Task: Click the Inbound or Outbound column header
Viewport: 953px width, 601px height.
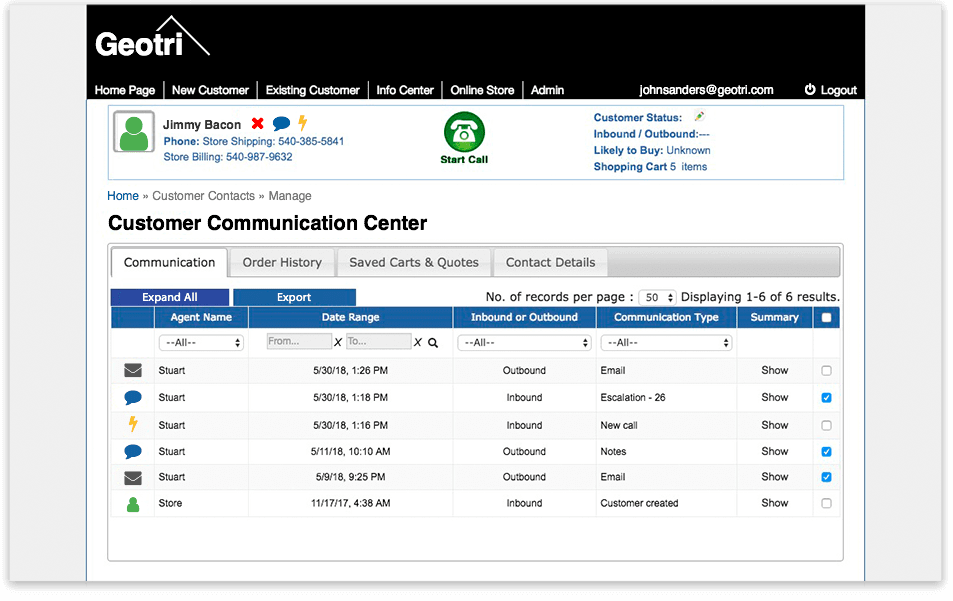Action: 524,317
